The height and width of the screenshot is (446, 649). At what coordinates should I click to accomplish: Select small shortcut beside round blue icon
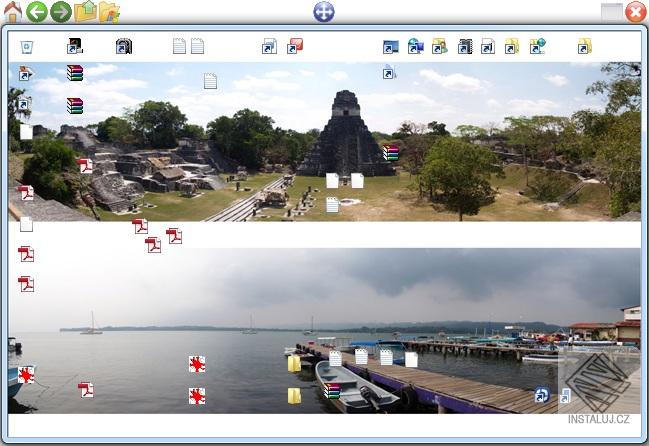pos(565,396)
